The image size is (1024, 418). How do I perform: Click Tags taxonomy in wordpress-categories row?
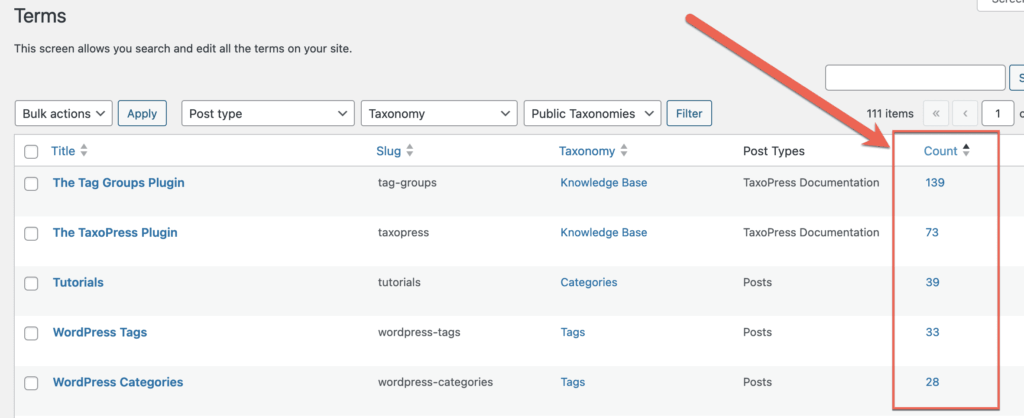[x=573, y=382]
